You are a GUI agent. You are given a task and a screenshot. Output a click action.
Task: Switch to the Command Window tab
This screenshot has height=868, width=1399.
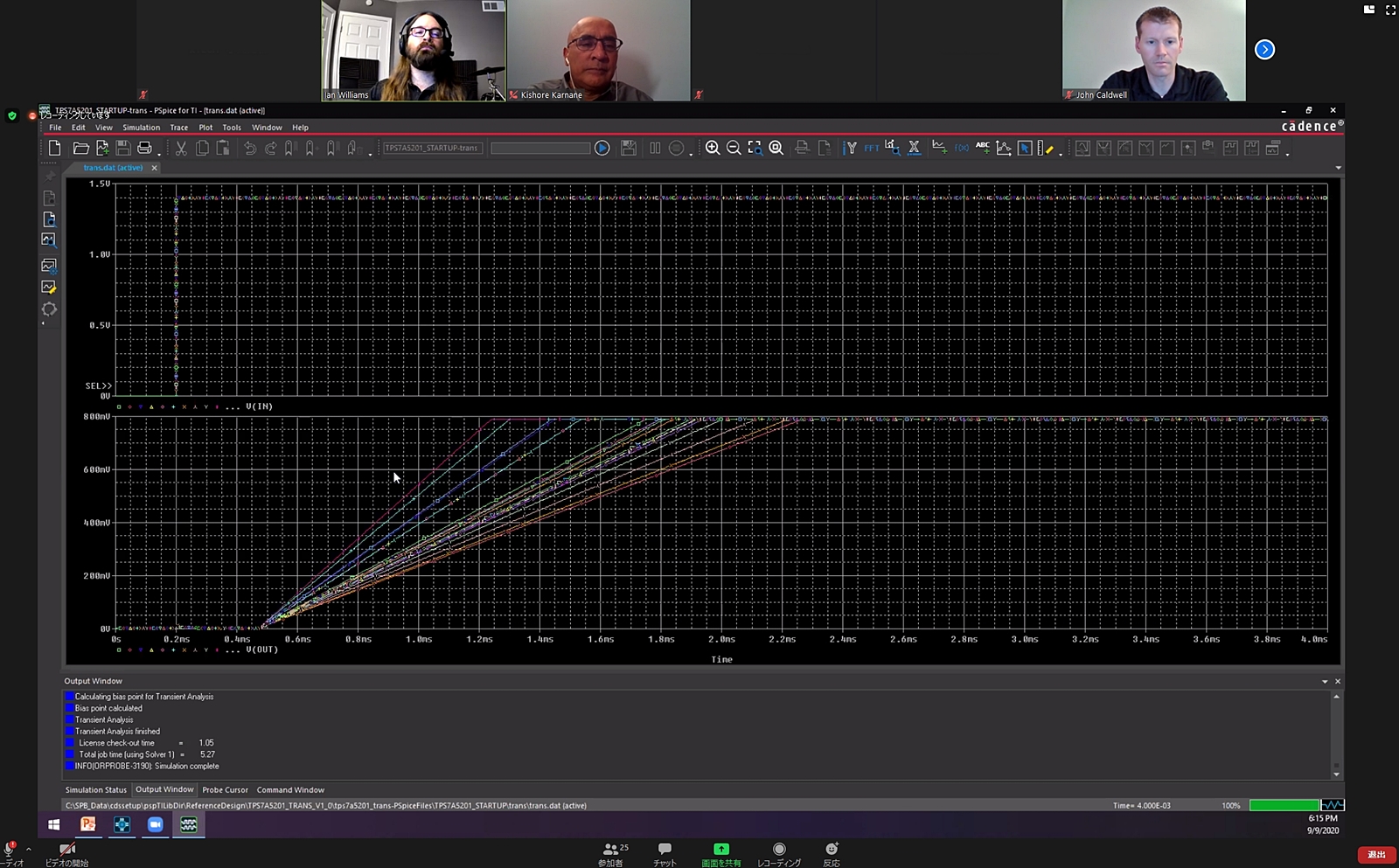pos(290,790)
